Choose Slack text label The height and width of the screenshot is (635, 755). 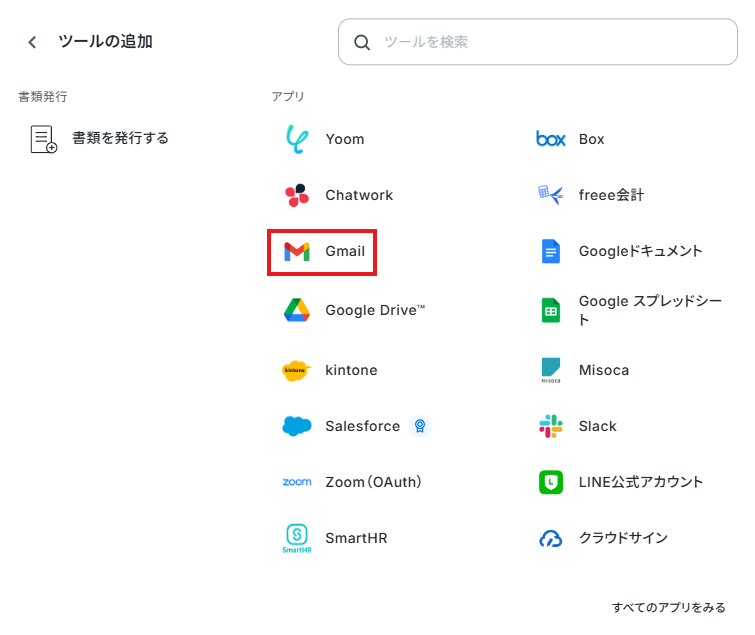598,426
